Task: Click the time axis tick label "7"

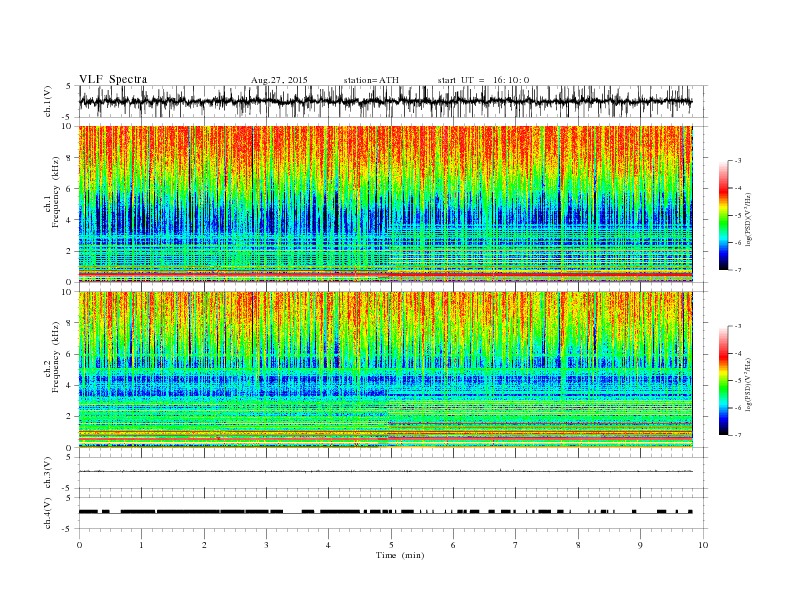Action: point(515,545)
